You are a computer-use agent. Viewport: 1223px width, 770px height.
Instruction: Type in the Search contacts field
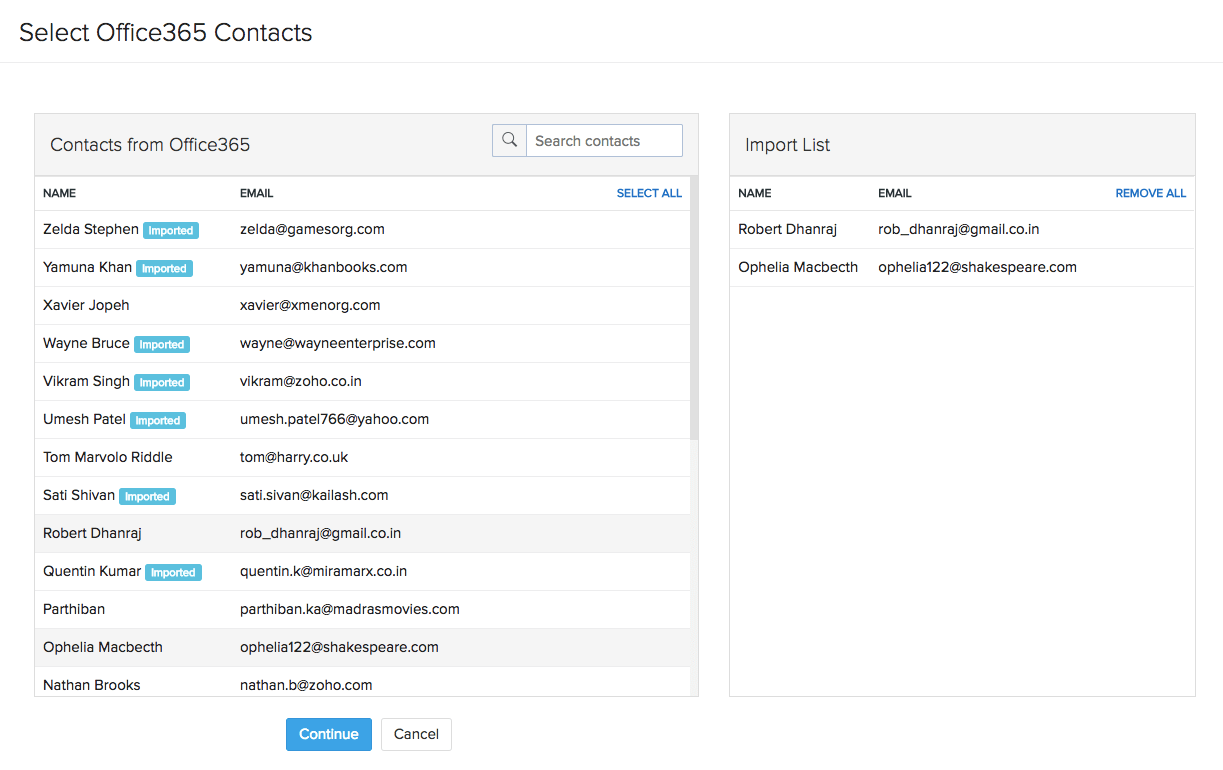pyautogui.click(x=604, y=141)
